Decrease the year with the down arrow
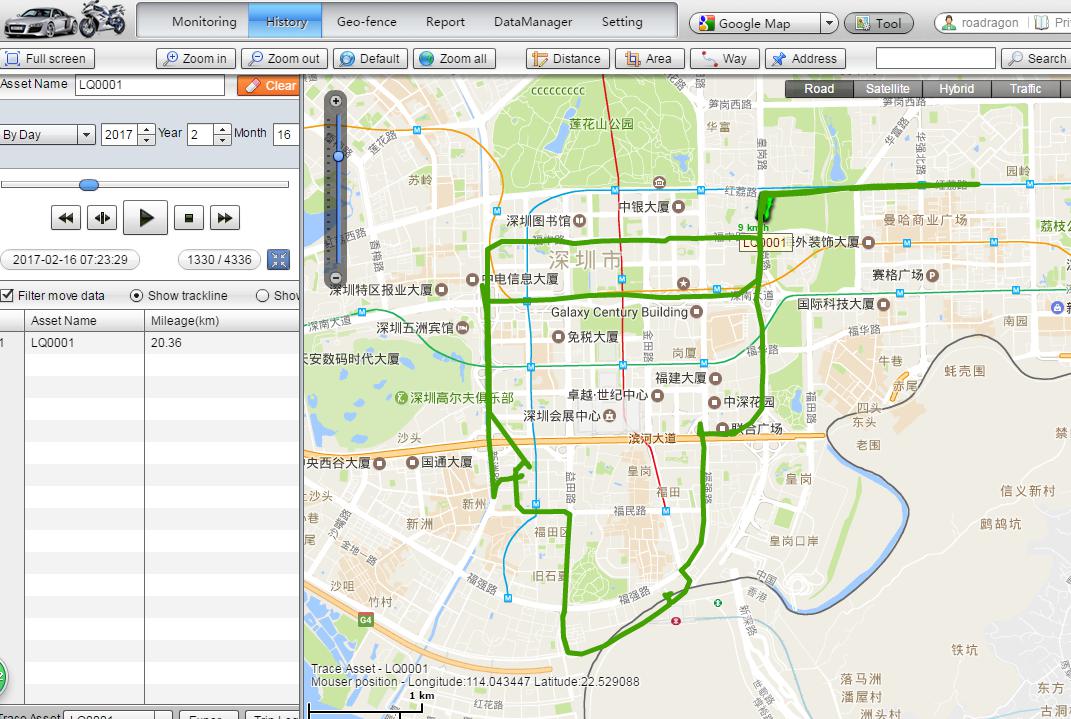 pos(146,139)
